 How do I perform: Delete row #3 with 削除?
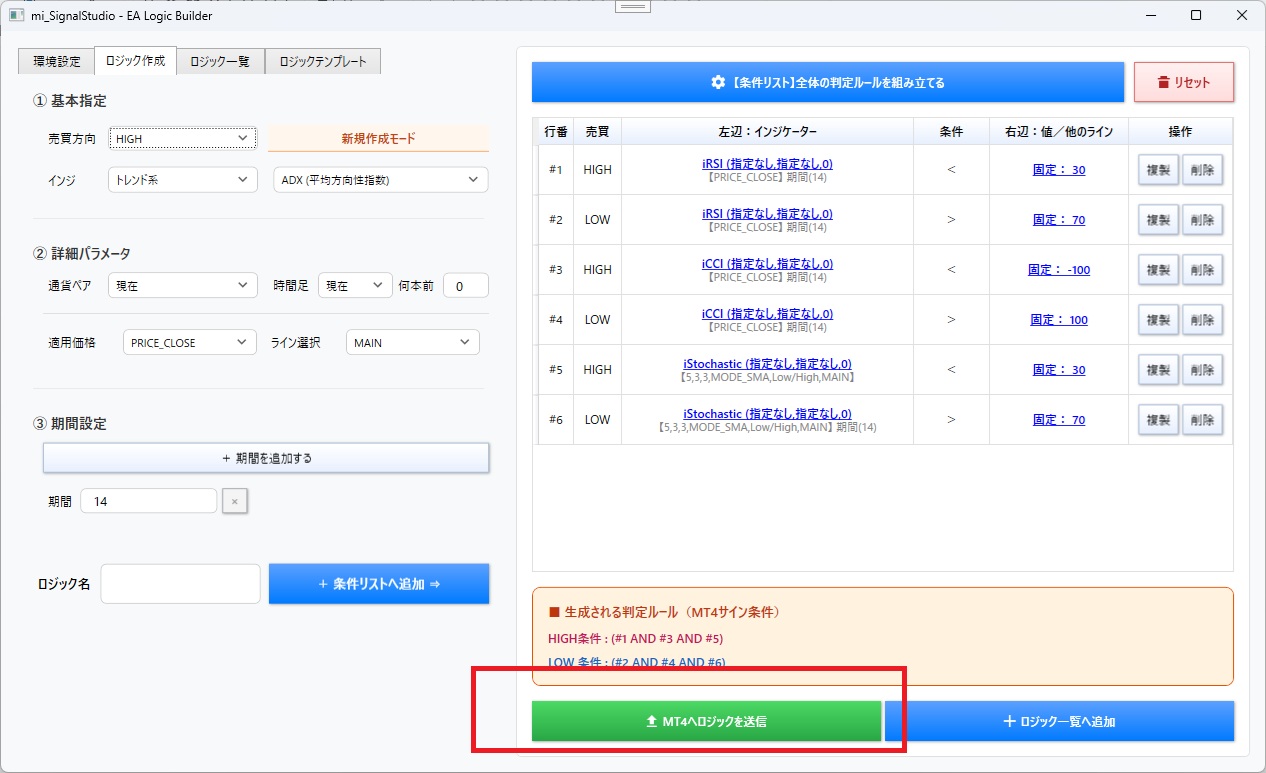1202,270
